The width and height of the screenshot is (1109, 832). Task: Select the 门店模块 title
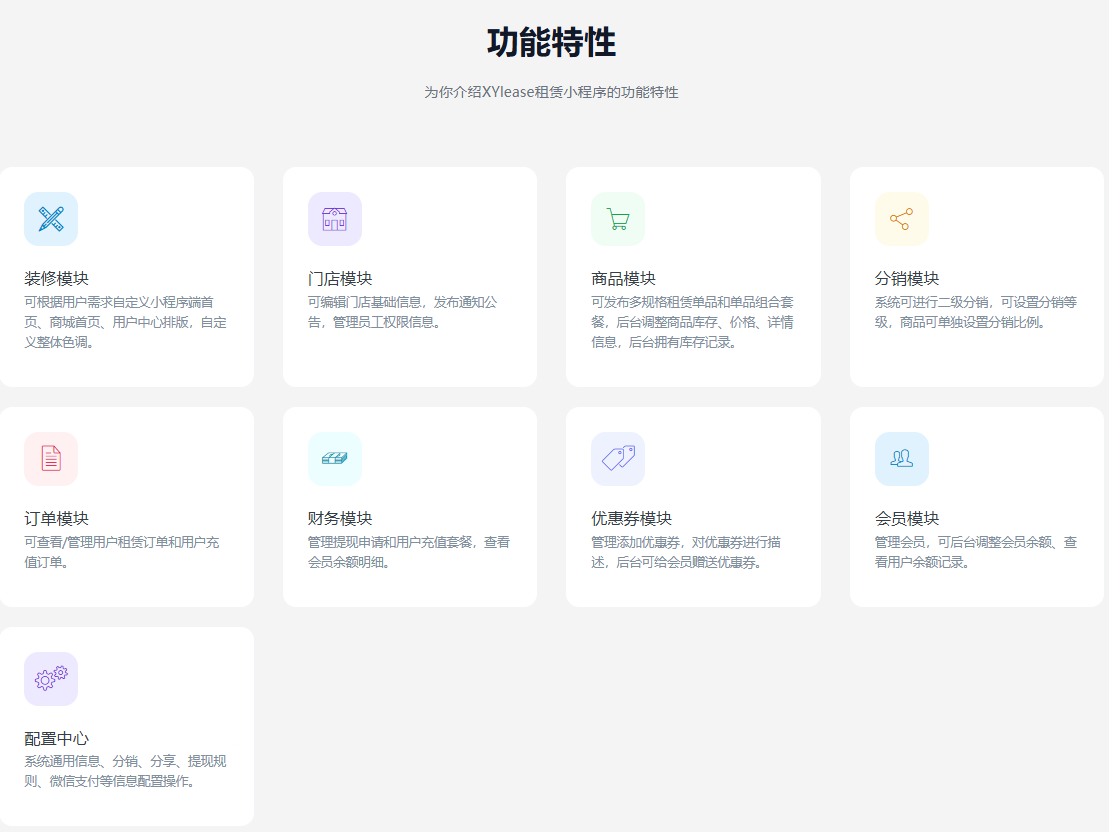340,279
